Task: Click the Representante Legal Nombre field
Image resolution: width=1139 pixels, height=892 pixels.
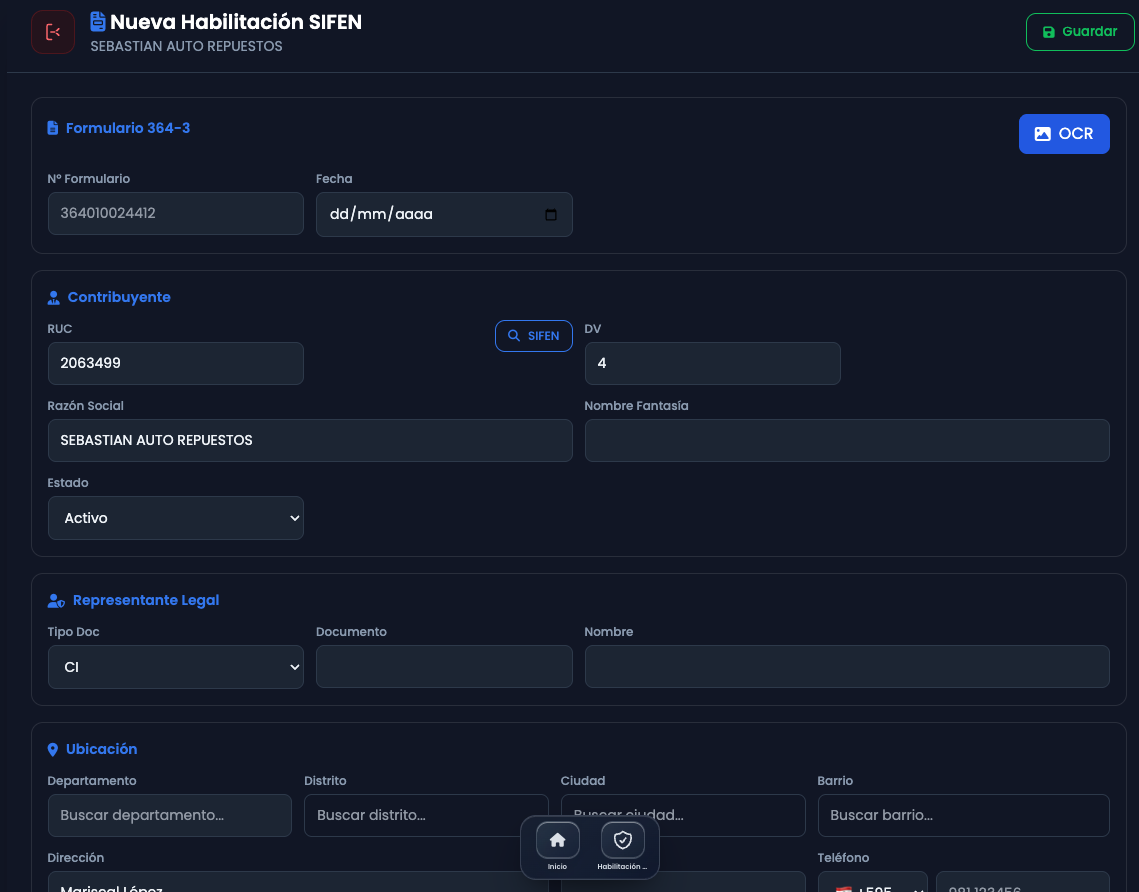Action: (x=847, y=667)
